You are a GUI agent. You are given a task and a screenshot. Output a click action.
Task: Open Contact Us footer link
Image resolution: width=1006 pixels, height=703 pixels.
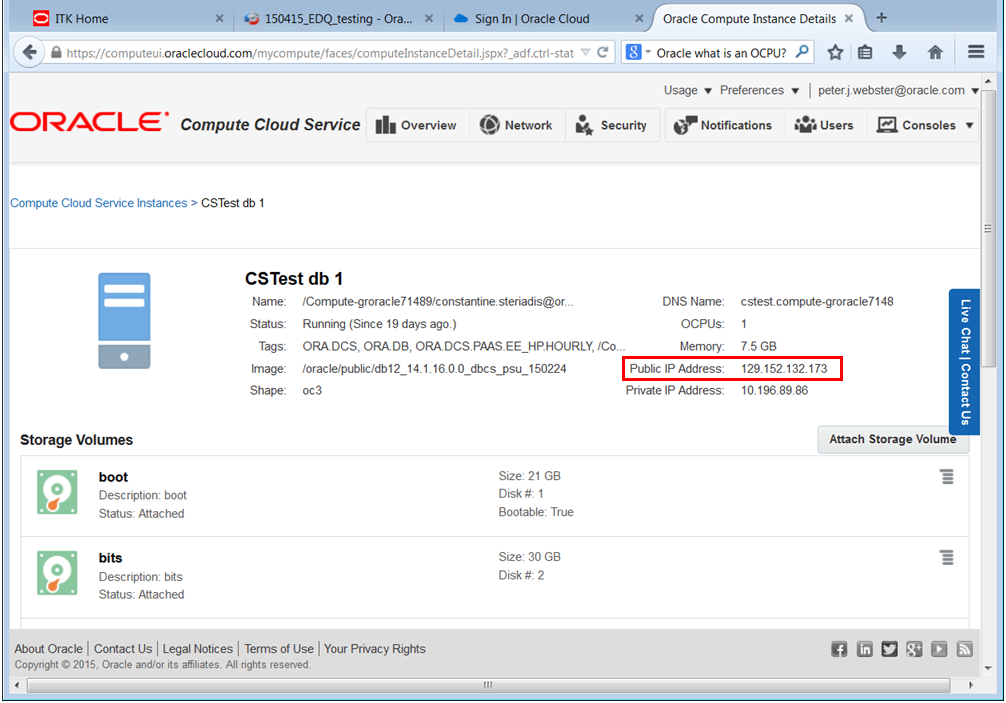point(123,648)
